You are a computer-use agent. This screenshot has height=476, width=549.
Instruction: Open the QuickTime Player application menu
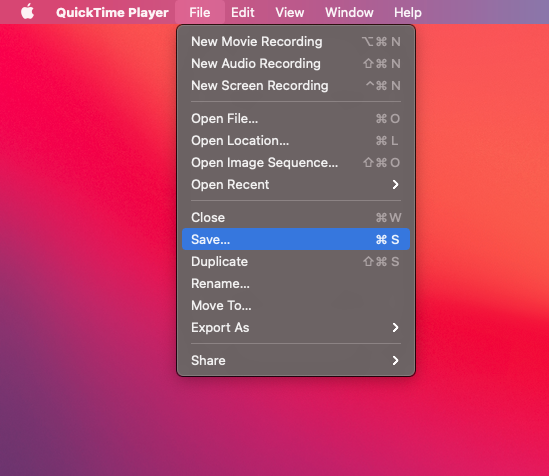(112, 13)
